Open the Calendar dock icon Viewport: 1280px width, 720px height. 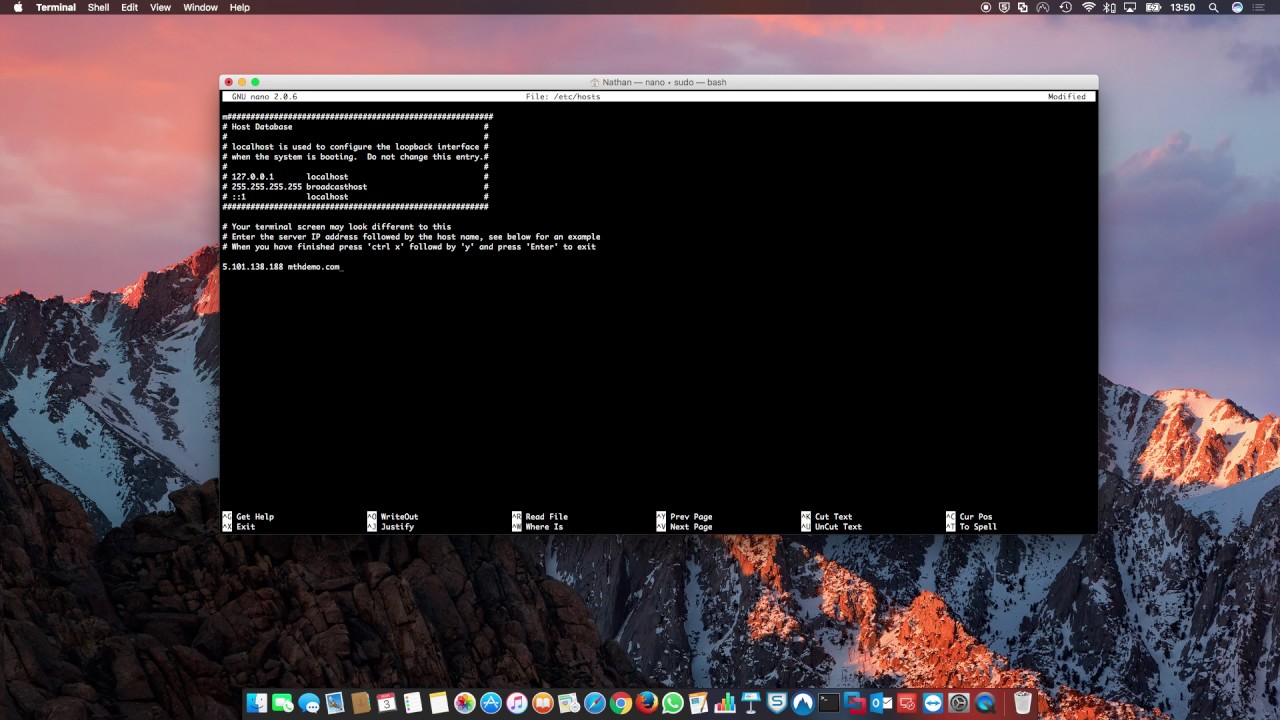[386, 703]
